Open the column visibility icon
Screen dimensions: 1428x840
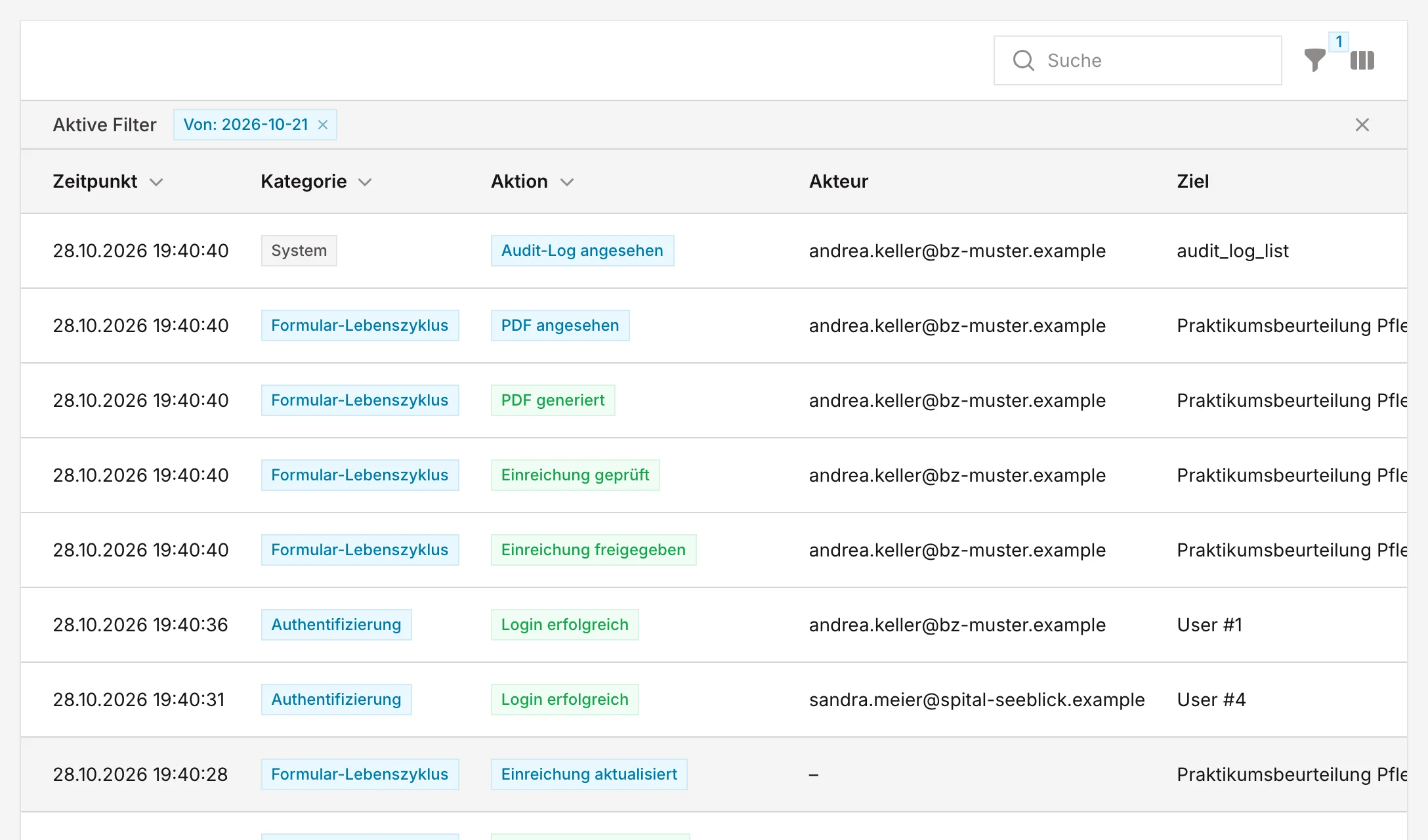(1362, 60)
